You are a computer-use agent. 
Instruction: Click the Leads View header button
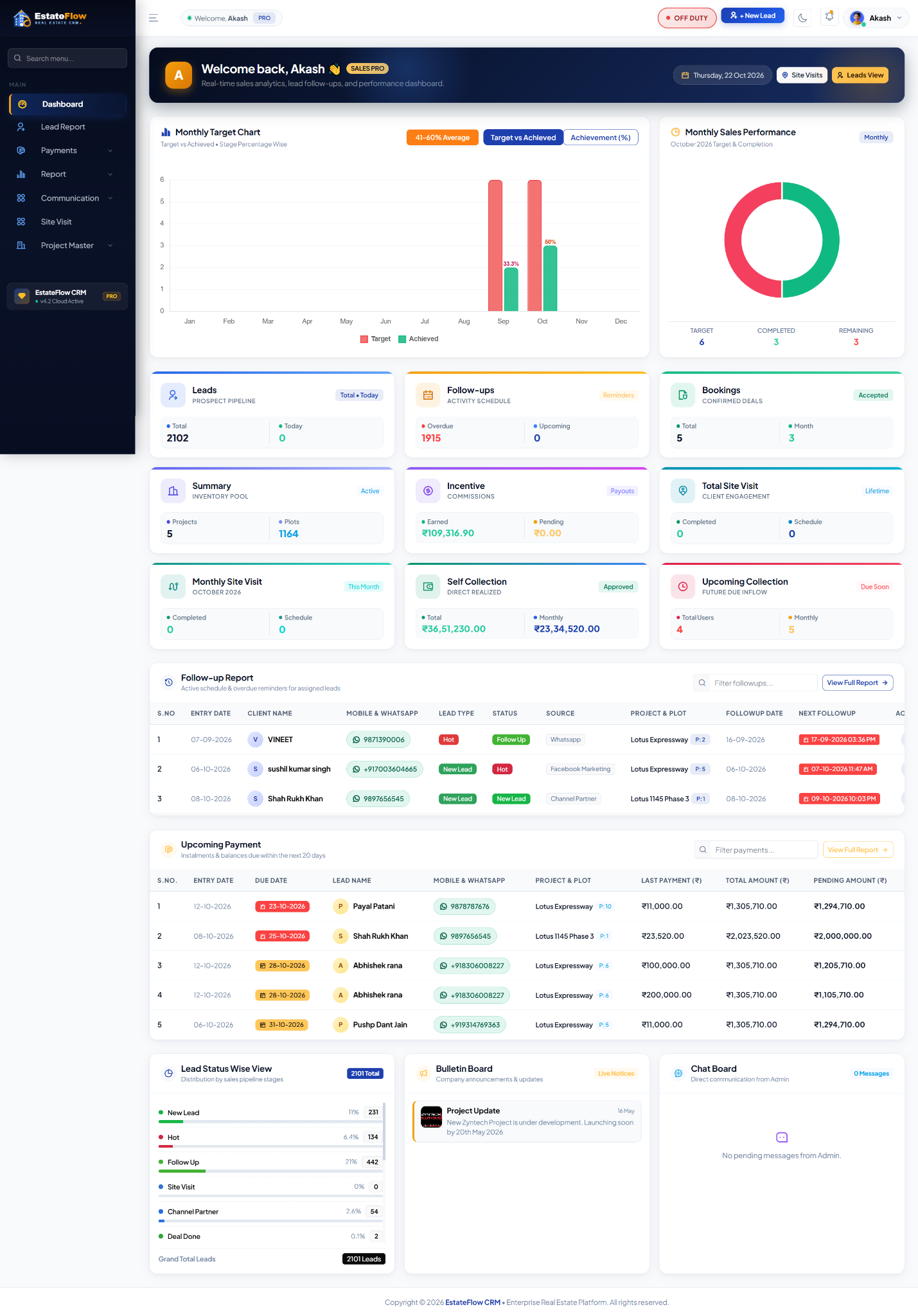[860, 75]
